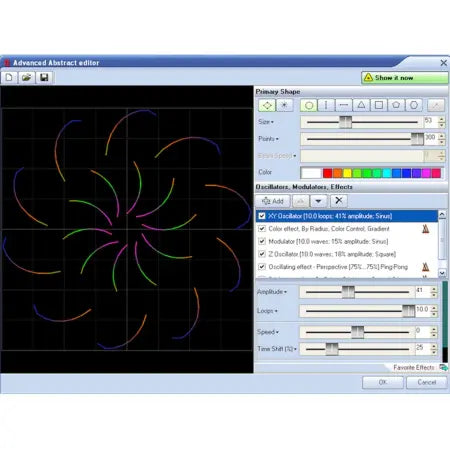Open the Loops parameter dropdown
This screenshot has width=450, height=450.
coord(267,311)
